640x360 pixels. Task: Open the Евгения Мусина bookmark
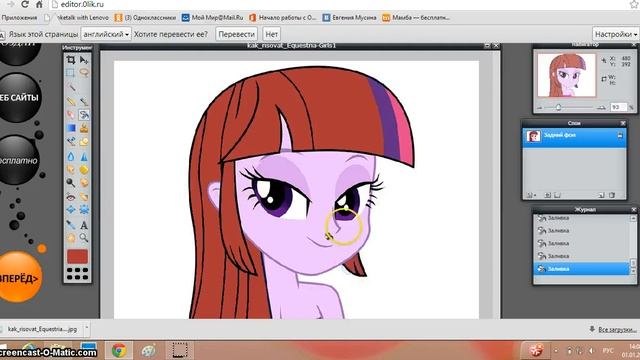point(349,18)
